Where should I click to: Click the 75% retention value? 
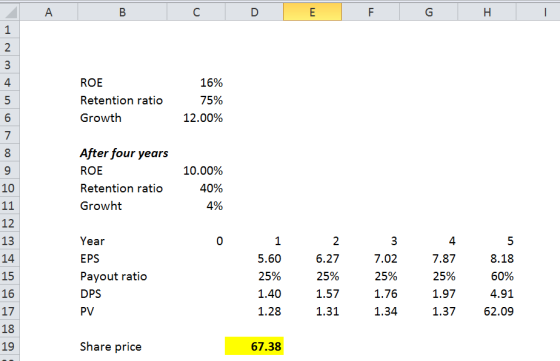click(211, 100)
